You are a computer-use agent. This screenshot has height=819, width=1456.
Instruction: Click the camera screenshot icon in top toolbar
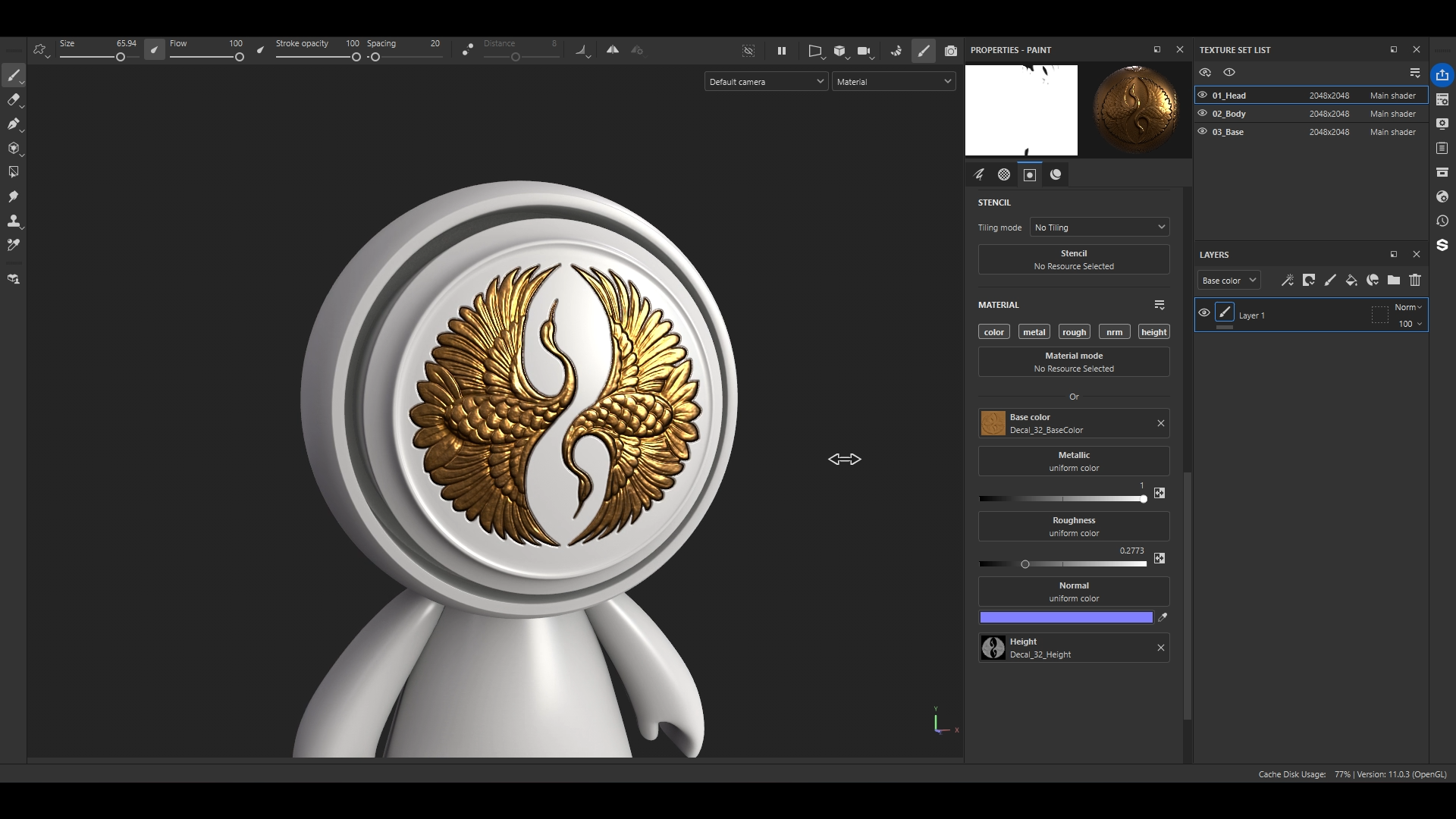tap(951, 51)
